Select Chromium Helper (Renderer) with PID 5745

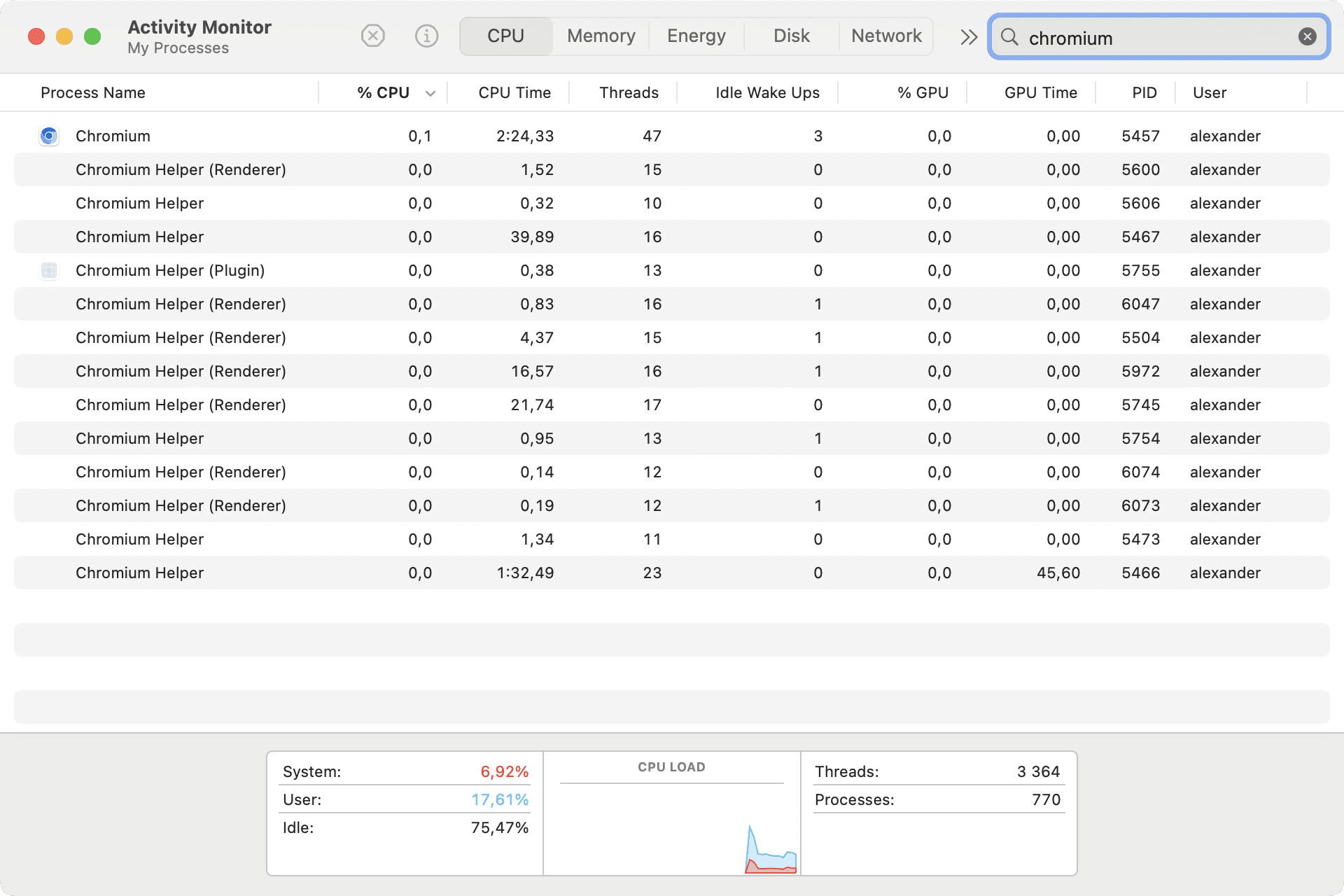(672, 405)
